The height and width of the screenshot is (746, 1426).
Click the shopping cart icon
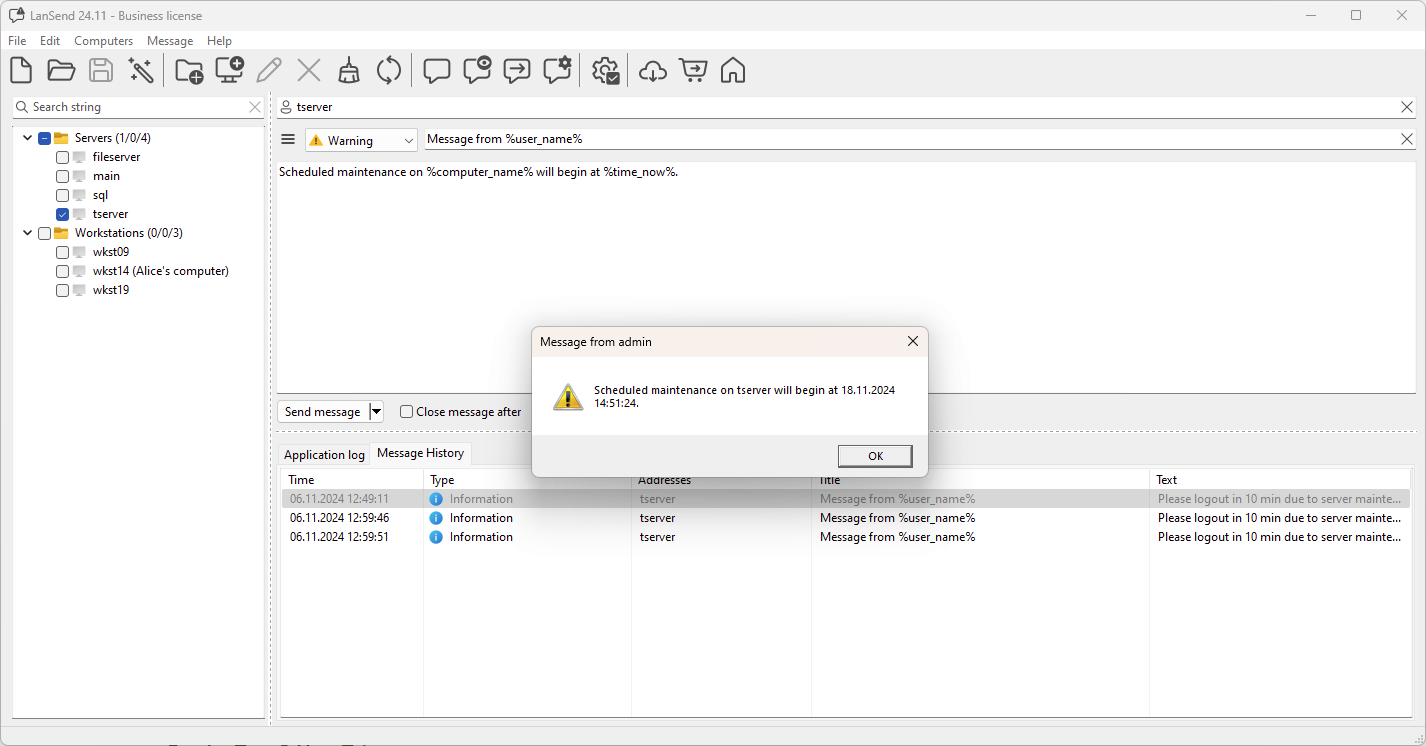[x=692, y=70]
